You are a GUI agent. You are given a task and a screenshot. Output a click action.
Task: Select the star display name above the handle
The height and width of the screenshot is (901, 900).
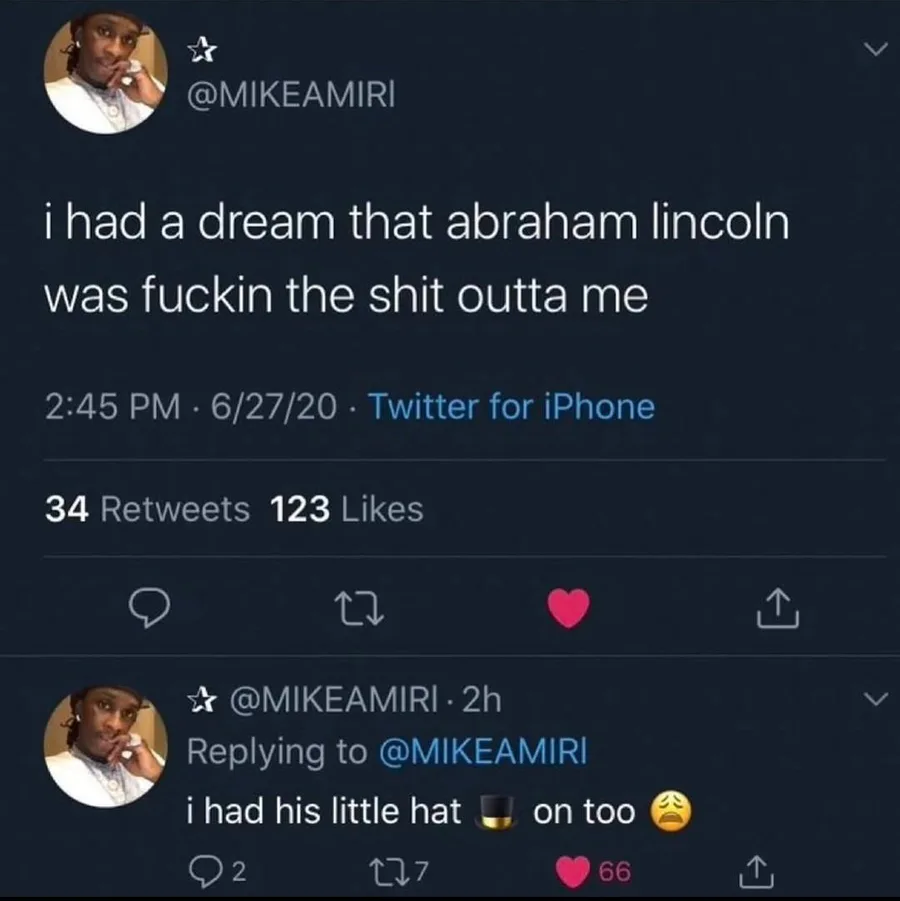pyautogui.click(x=202, y=49)
